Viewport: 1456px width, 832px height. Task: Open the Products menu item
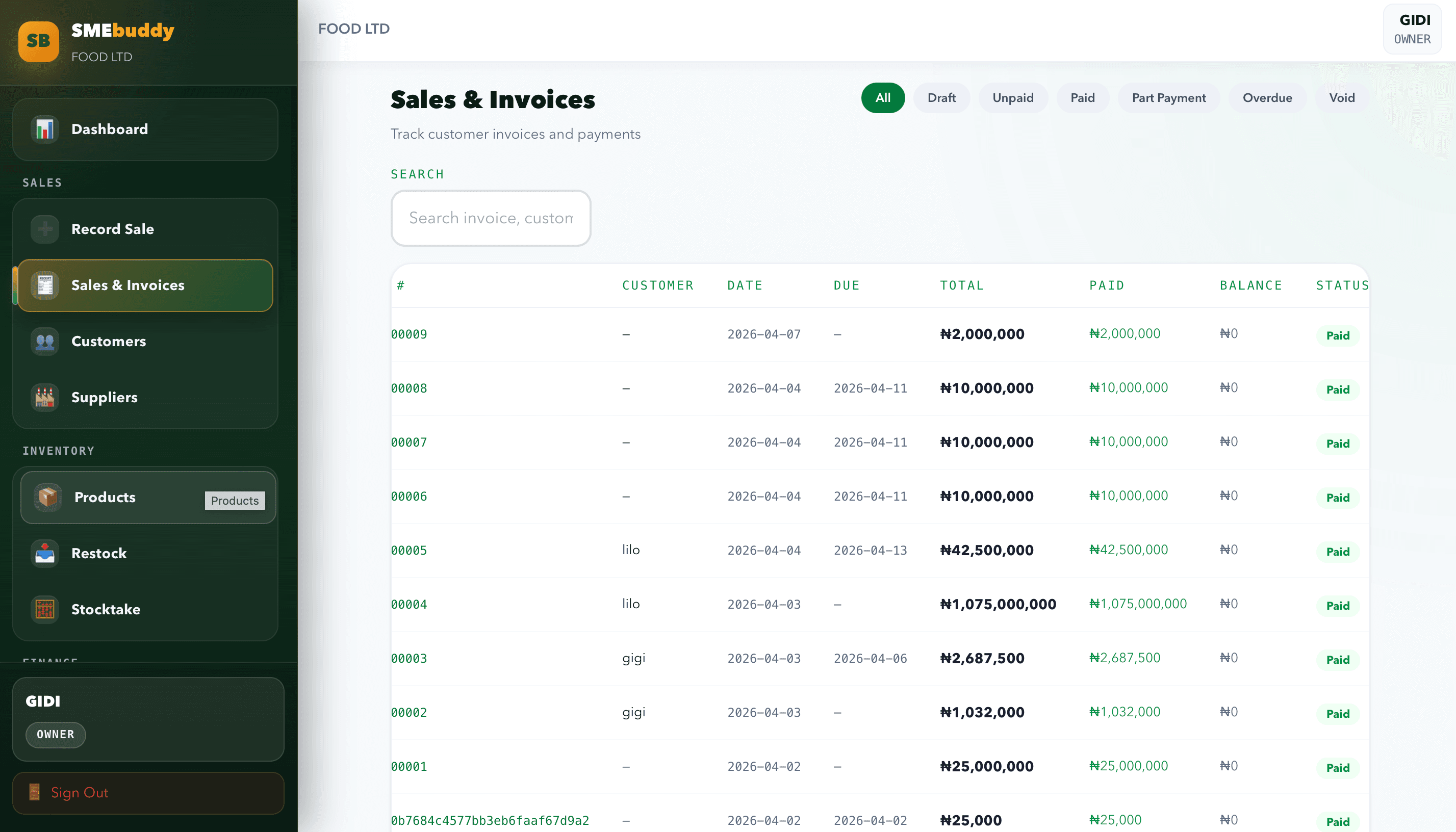[148, 497]
